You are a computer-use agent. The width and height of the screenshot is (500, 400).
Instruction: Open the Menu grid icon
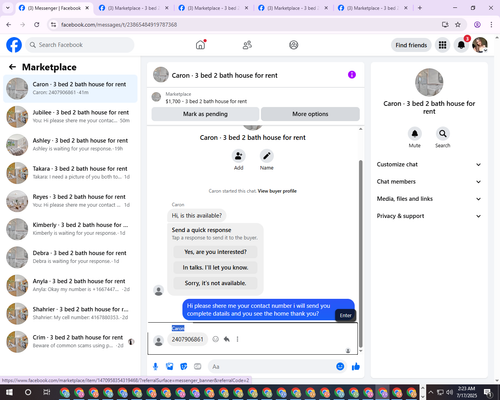click(x=442, y=45)
